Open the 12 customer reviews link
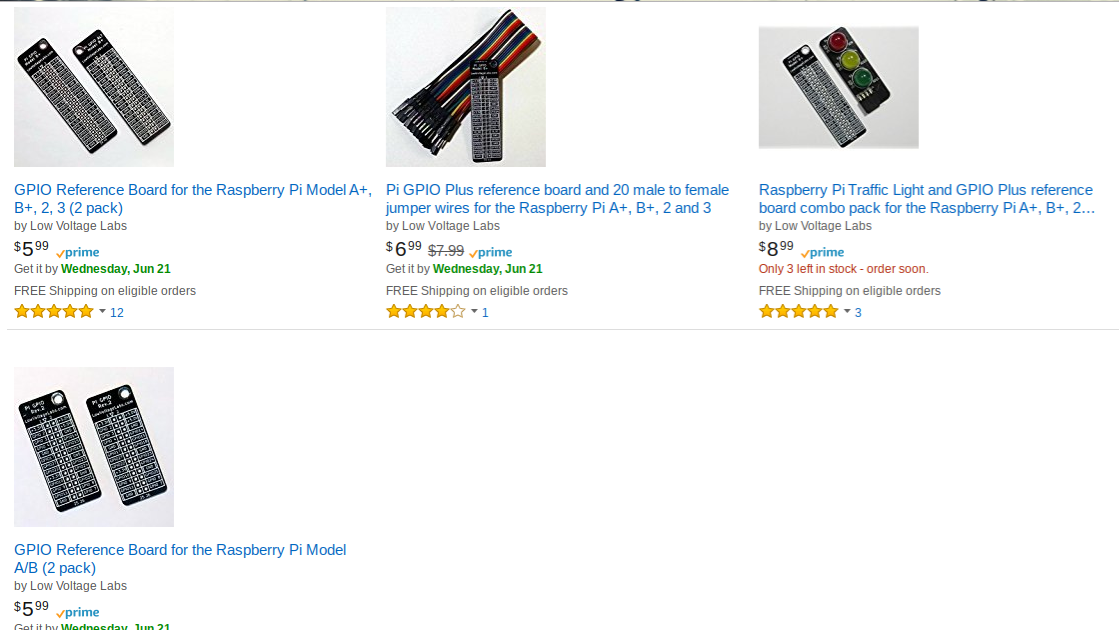The width and height of the screenshot is (1119, 630). coord(117,313)
